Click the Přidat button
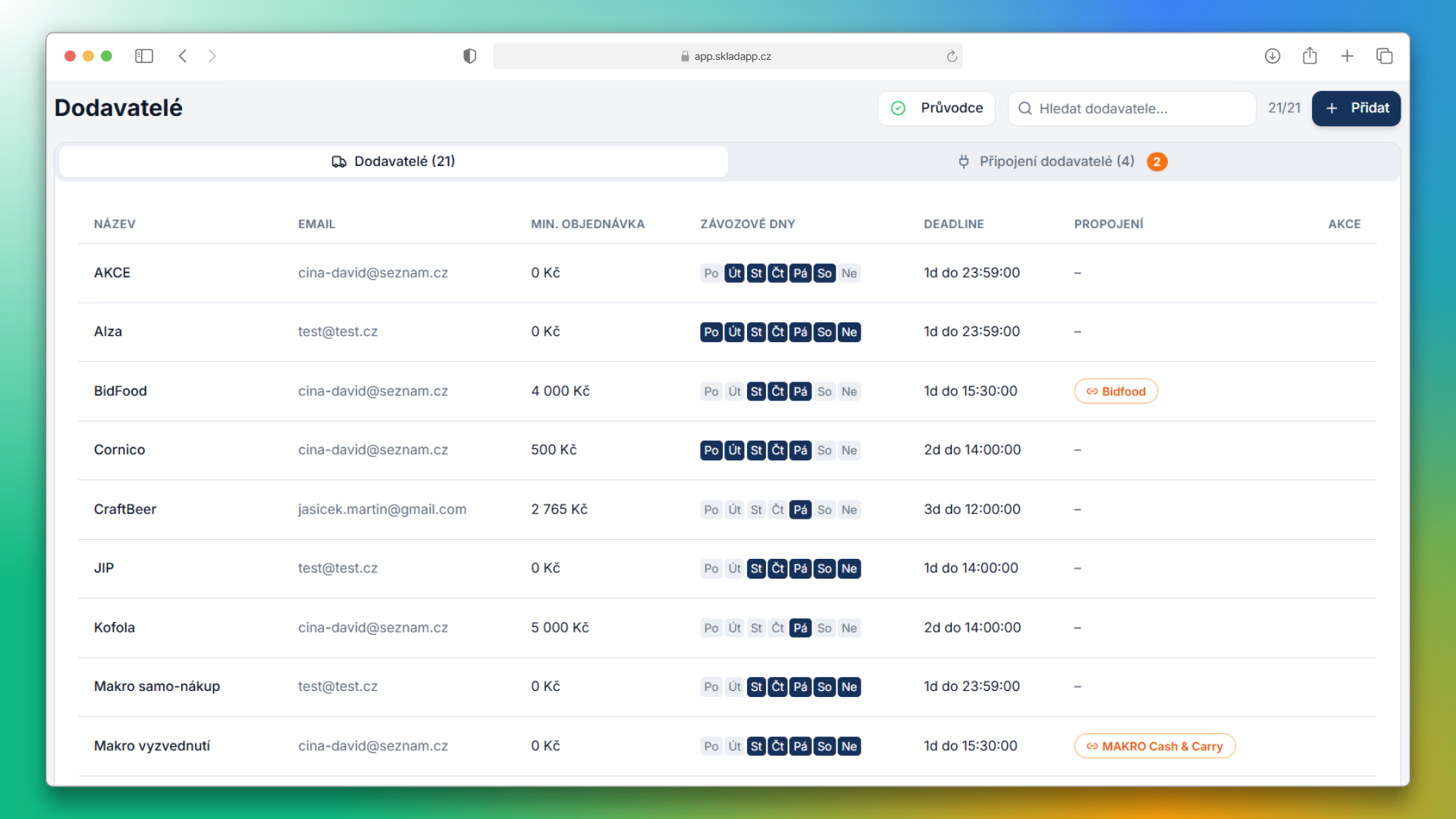This screenshot has width=1456, height=819. pyautogui.click(x=1356, y=108)
